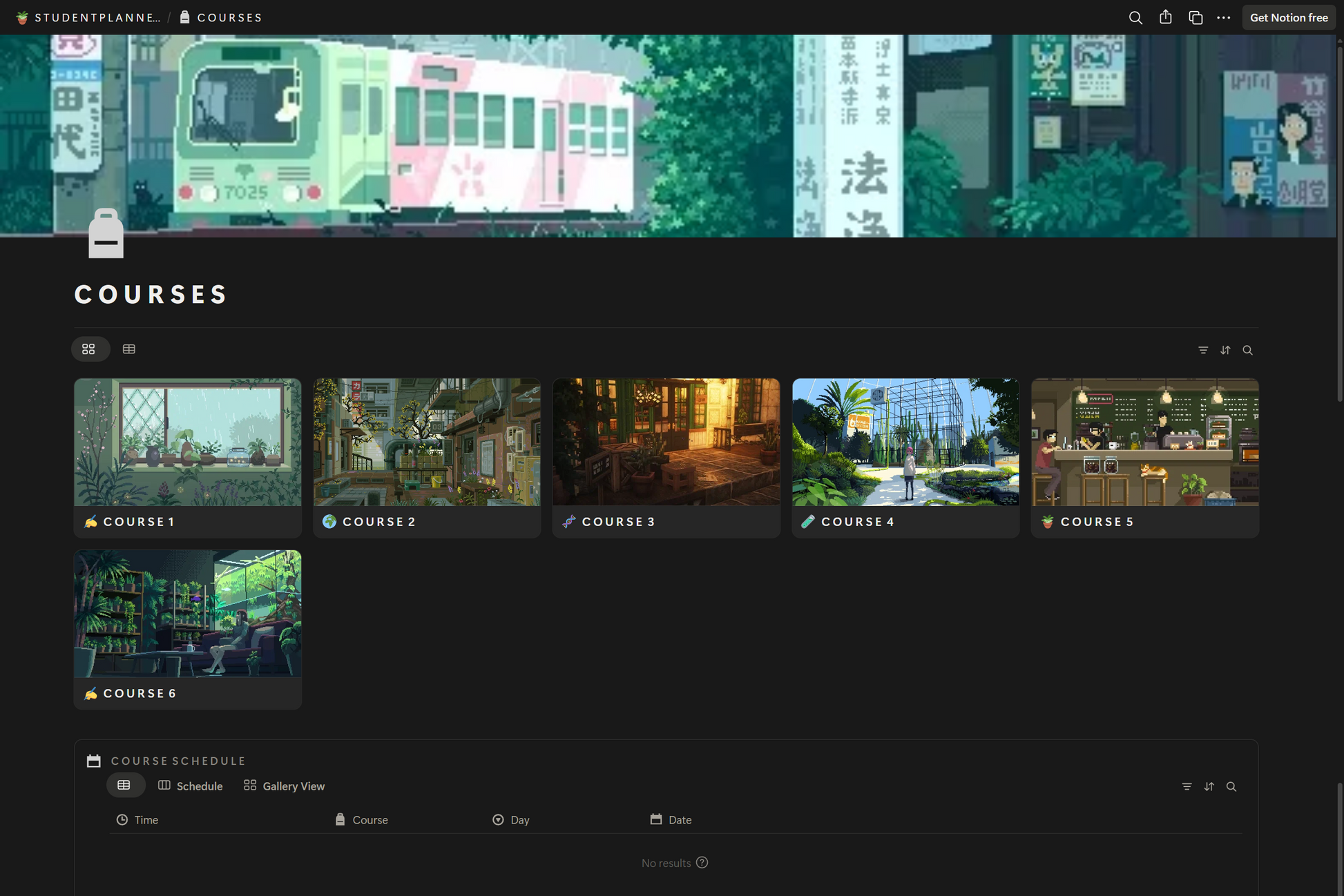Open the three-dots more options menu

pos(1223,17)
